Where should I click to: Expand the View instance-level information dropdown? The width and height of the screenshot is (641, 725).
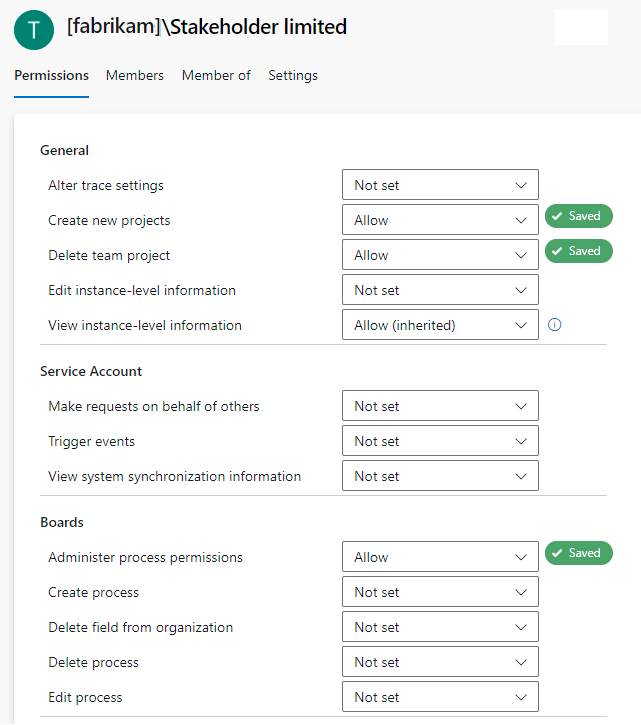440,325
